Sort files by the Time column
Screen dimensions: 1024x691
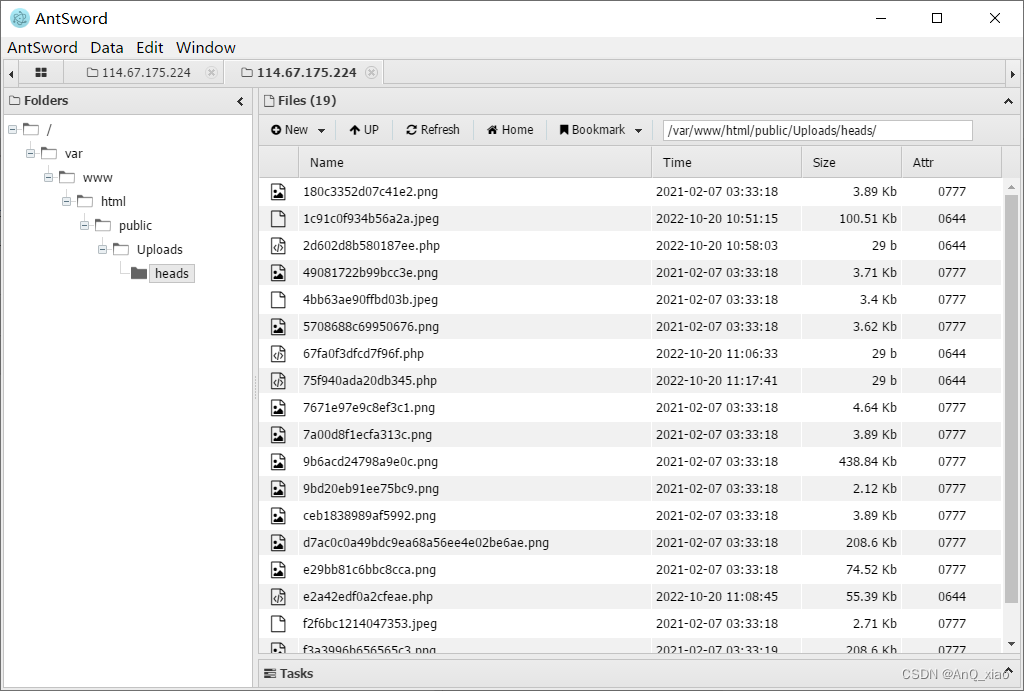point(726,163)
